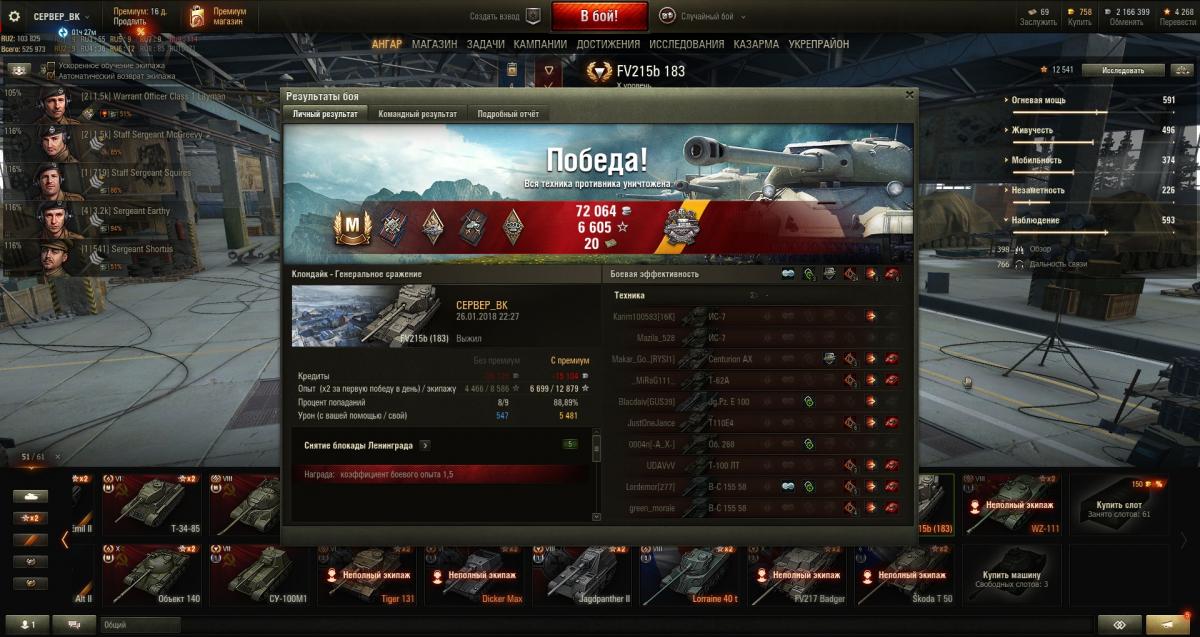The width and height of the screenshot is (1200, 637).
Task: Toggle the vehicle type carousel filter button
Action: pos(30,496)
